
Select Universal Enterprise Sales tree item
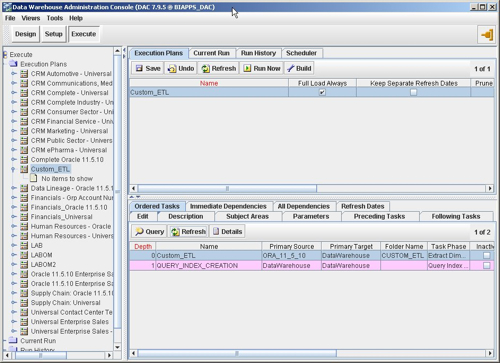(x=70, y=322)
